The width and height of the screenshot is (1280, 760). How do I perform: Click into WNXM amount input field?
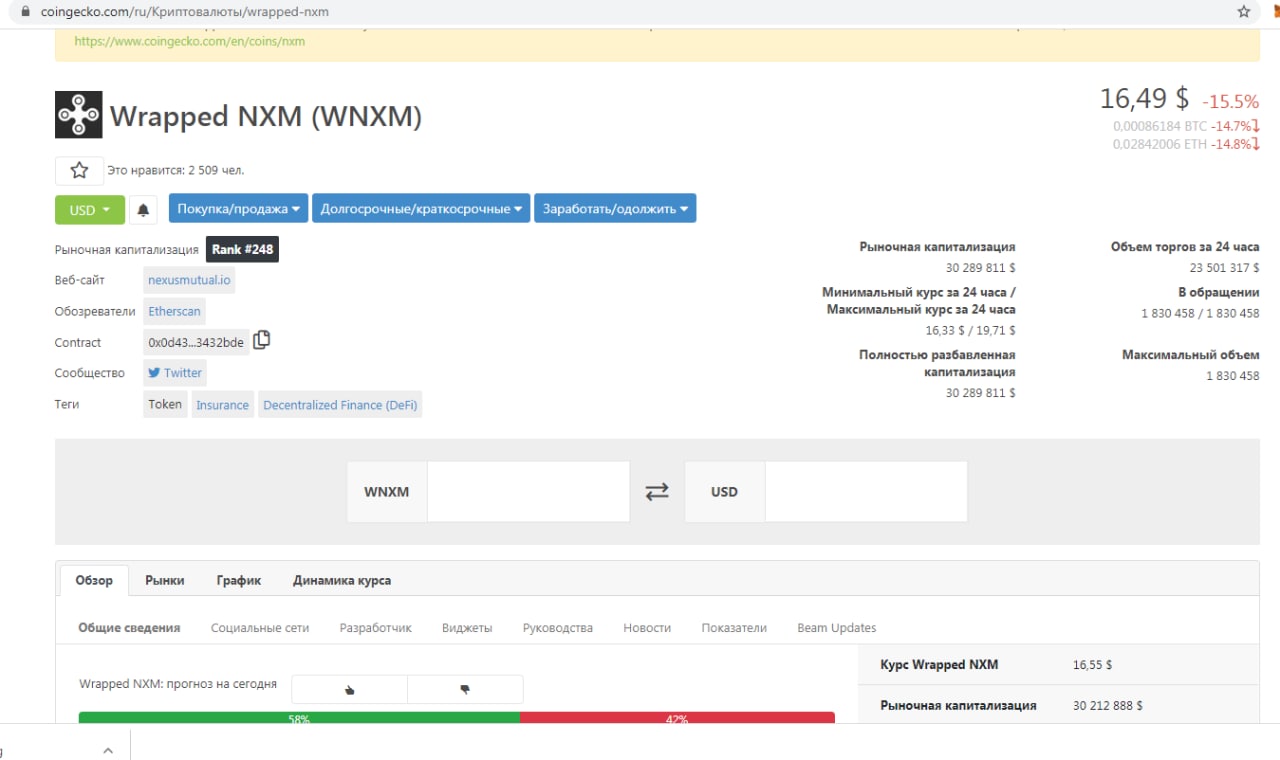529,491
